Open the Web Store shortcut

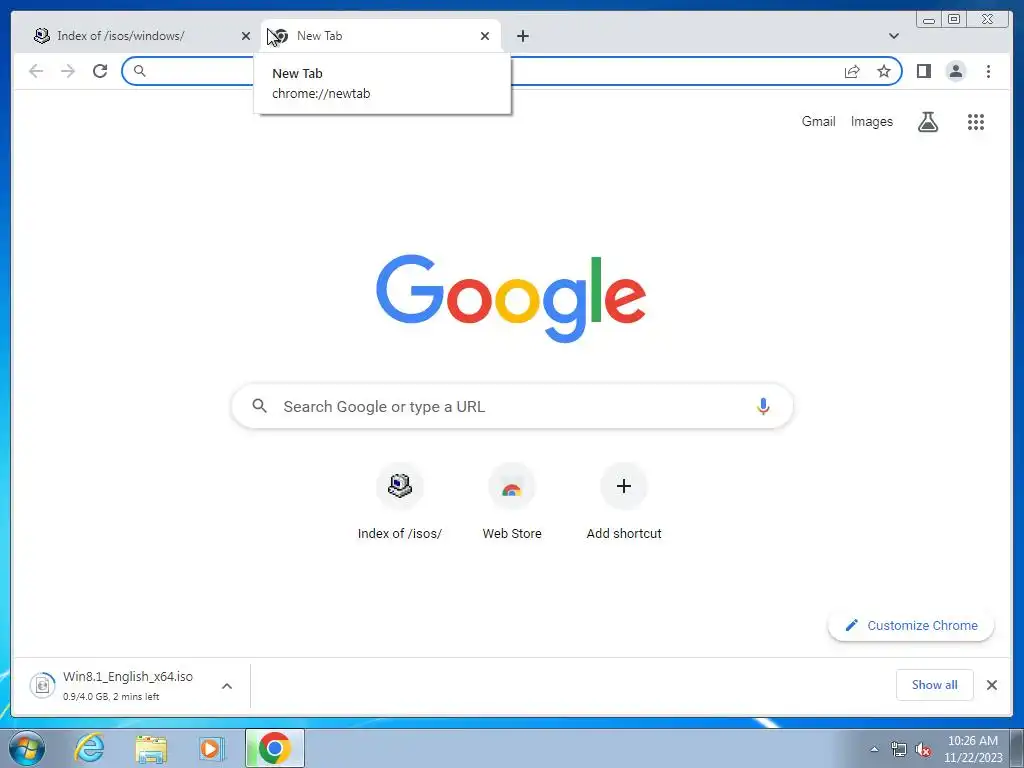pyautogui.click(x=512, y=502)
